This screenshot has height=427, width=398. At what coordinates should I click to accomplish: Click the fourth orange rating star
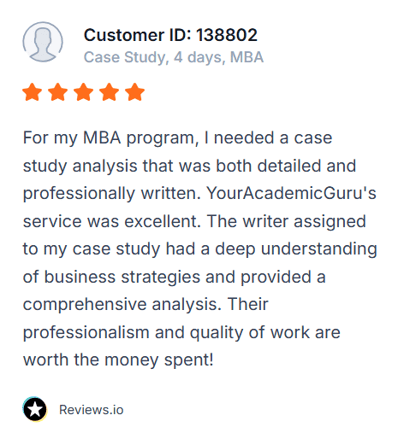point(109,92)
